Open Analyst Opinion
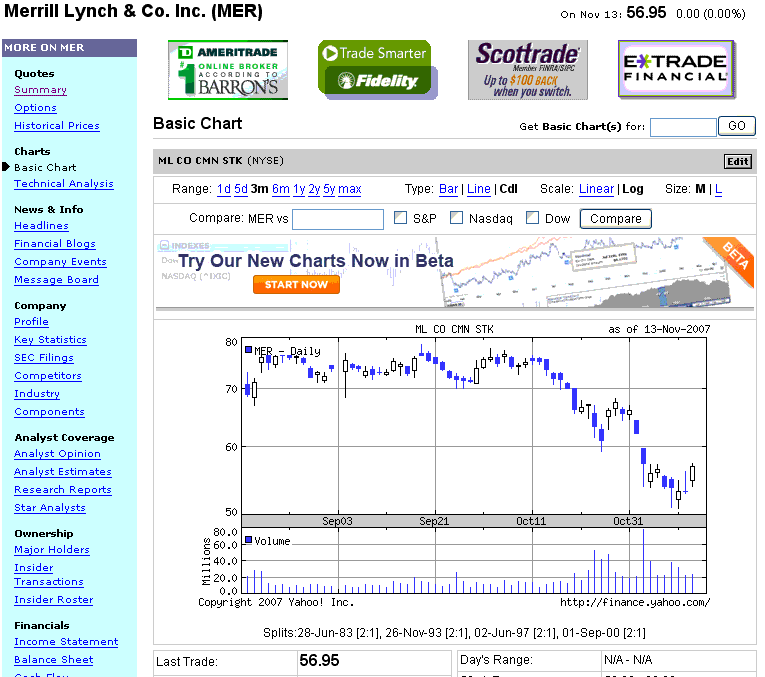Viewport: 765px width, 677px height. (58, 454)
